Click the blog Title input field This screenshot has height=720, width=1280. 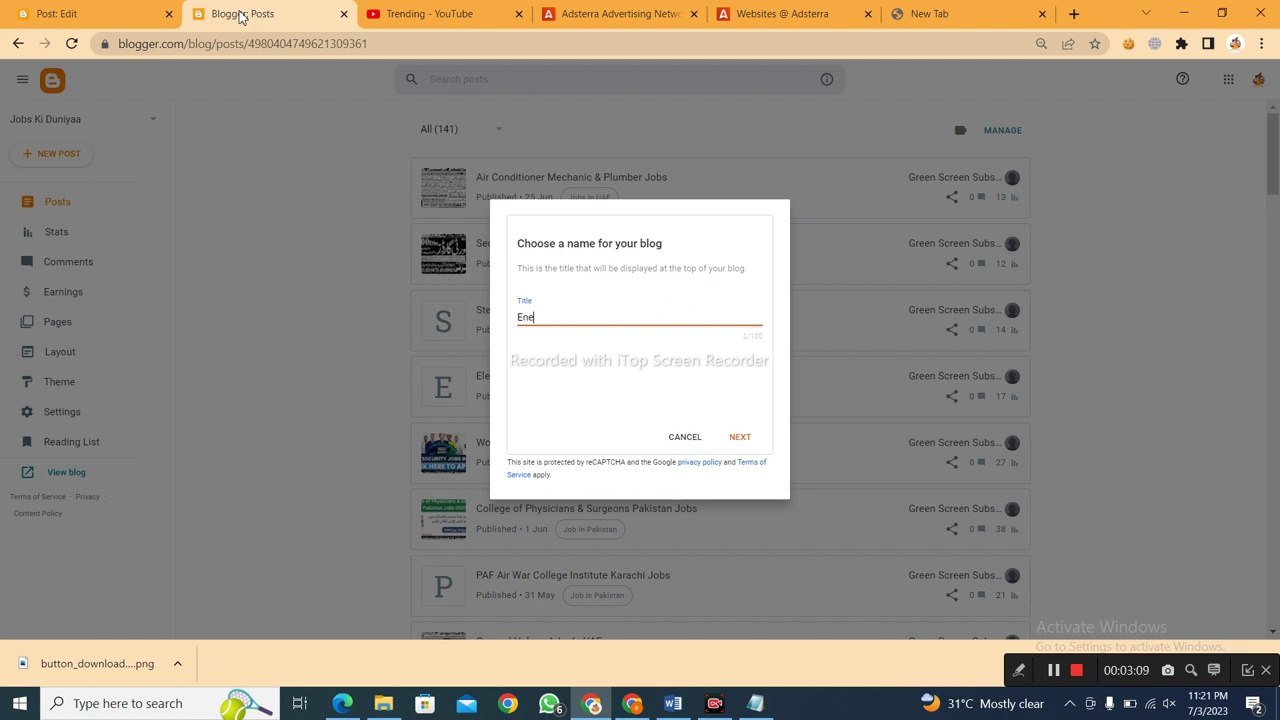tap(639, 317)
